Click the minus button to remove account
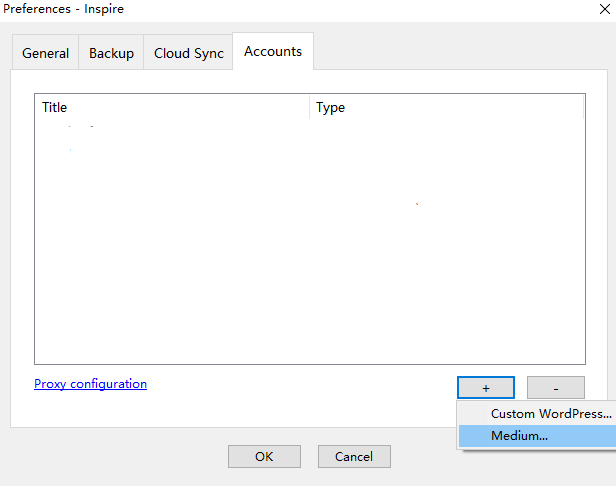The height and width of the screenshot is (486, 616). point(555,387)
